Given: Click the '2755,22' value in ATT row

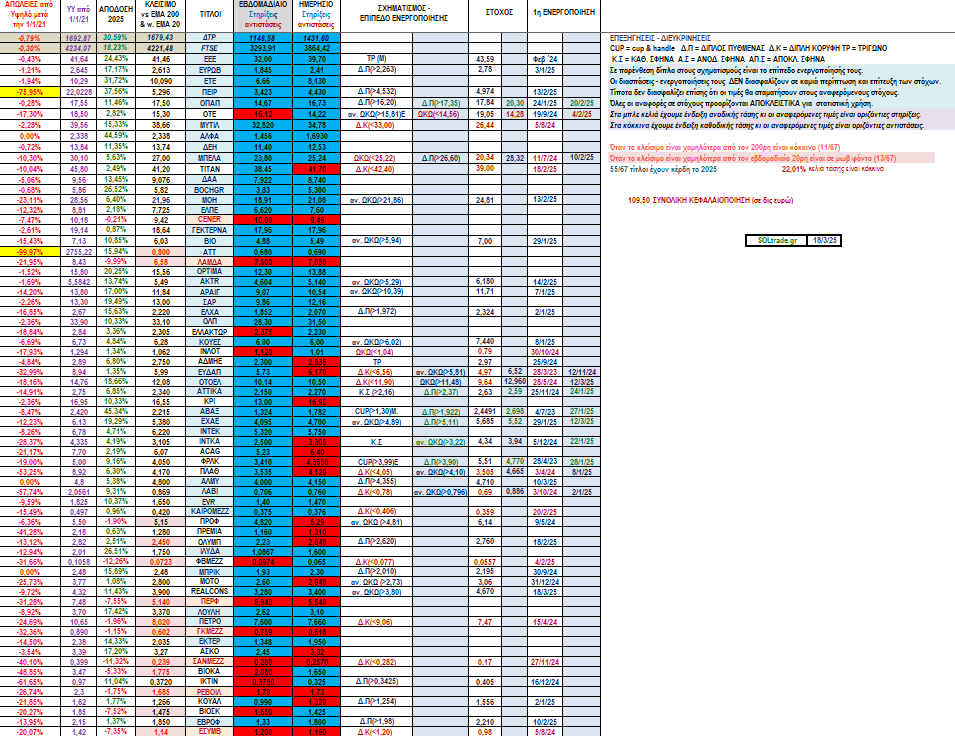Looking at the screenshot, I should [79, 252].
